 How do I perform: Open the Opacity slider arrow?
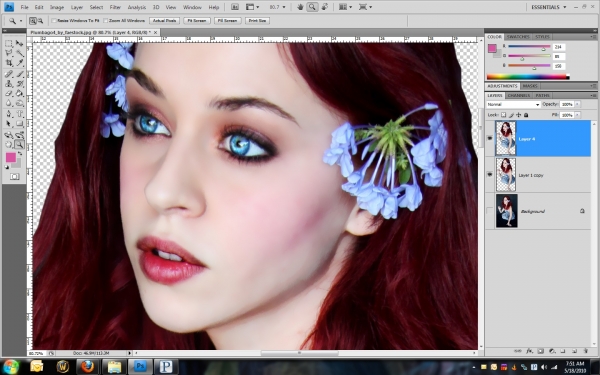[577, 104]
